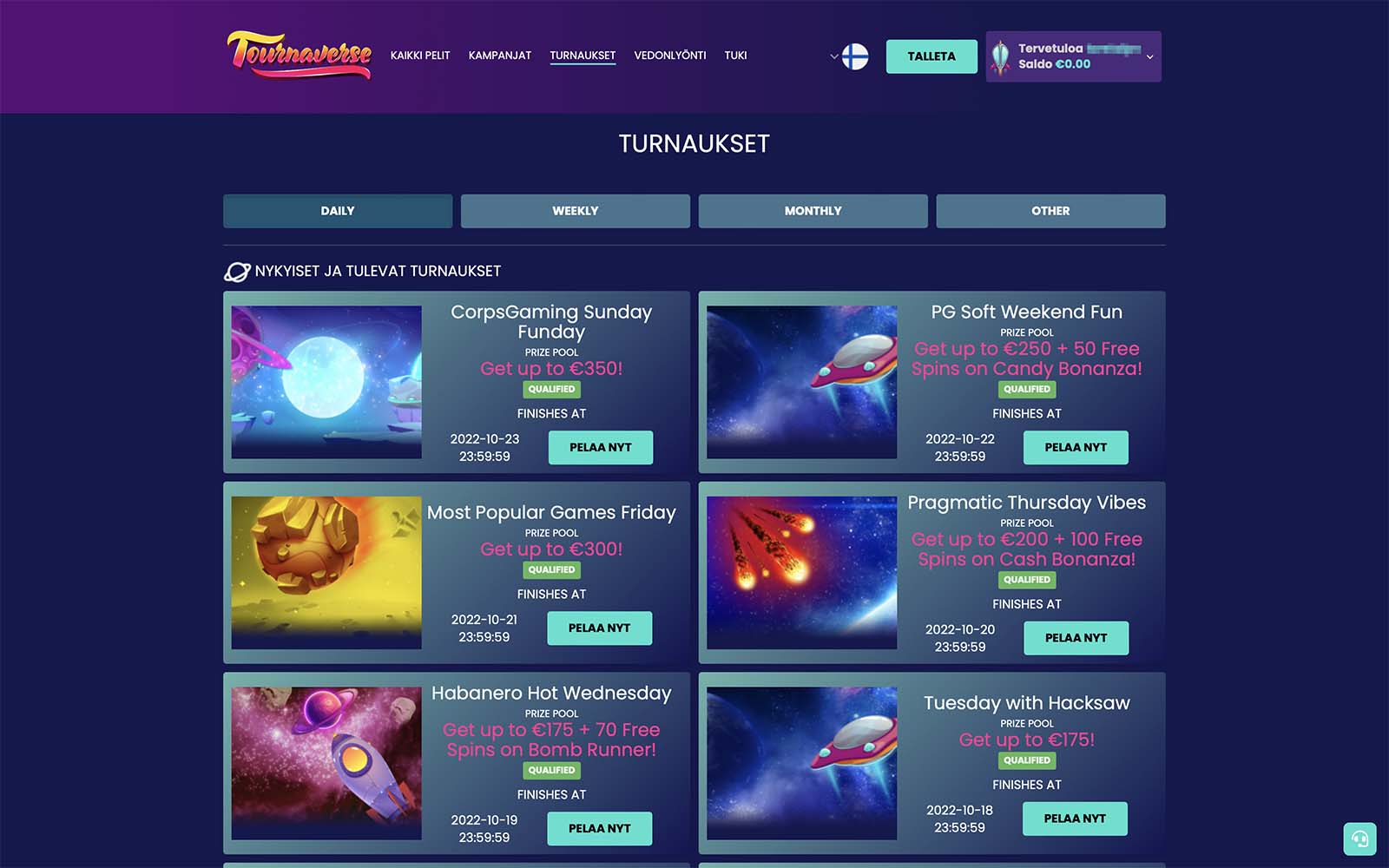Go to the Kampanjat page
The height and width of the screenshot is (868, 1389).
tap(500, 56)
